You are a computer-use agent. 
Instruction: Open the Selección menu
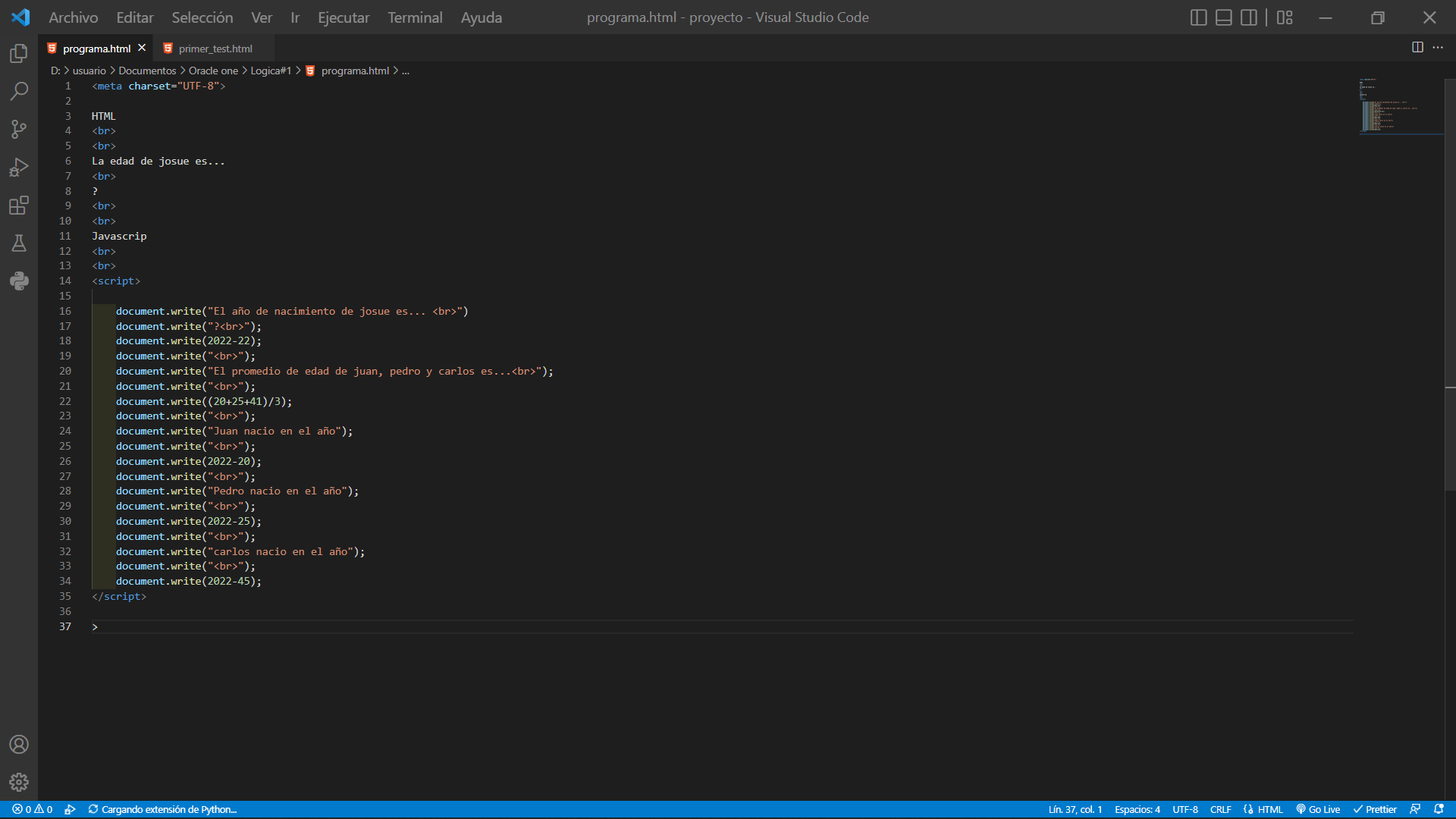[x=202, y=17]
